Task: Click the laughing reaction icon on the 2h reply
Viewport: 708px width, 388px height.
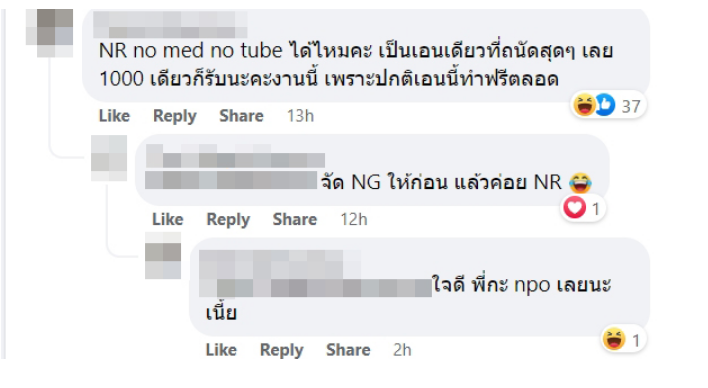Action: click(614, 339)
